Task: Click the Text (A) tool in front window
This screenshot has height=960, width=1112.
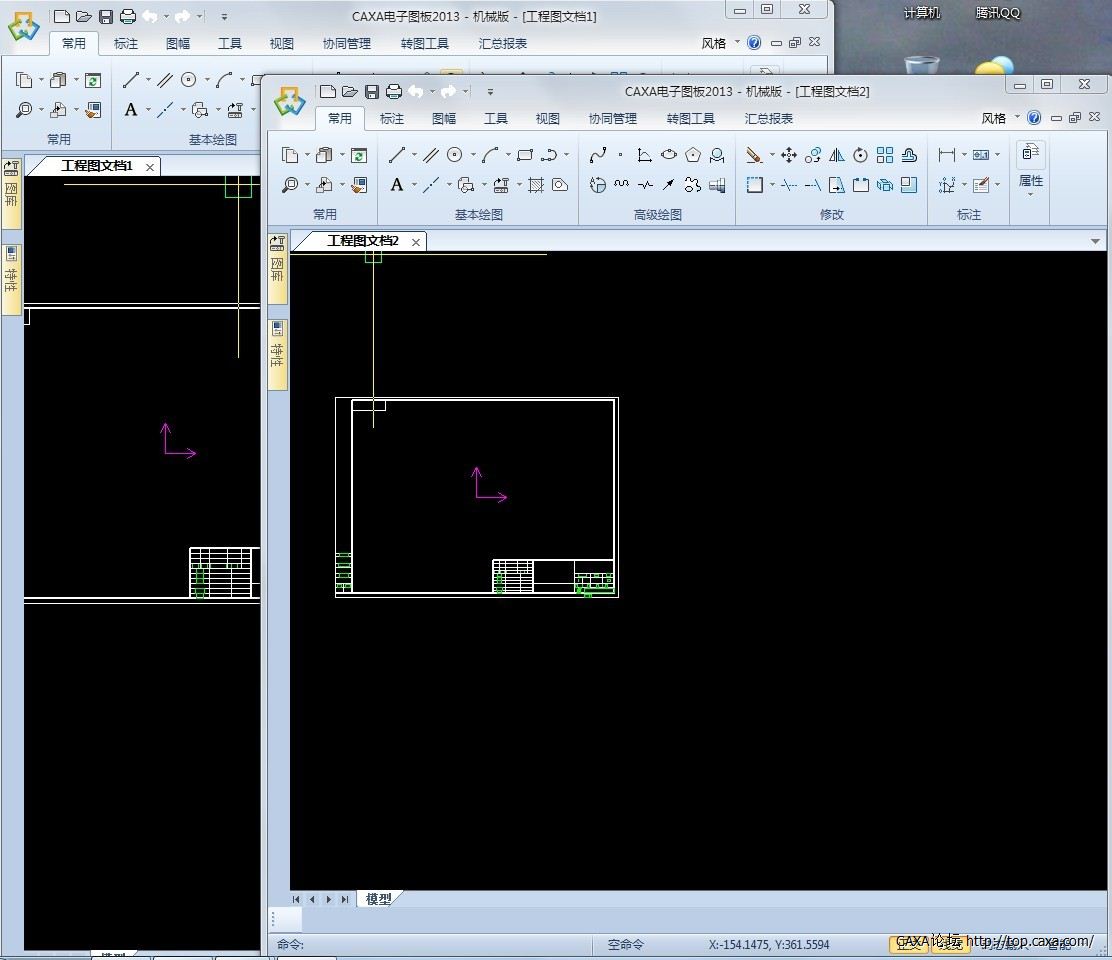Action: (x=397, y=185)
